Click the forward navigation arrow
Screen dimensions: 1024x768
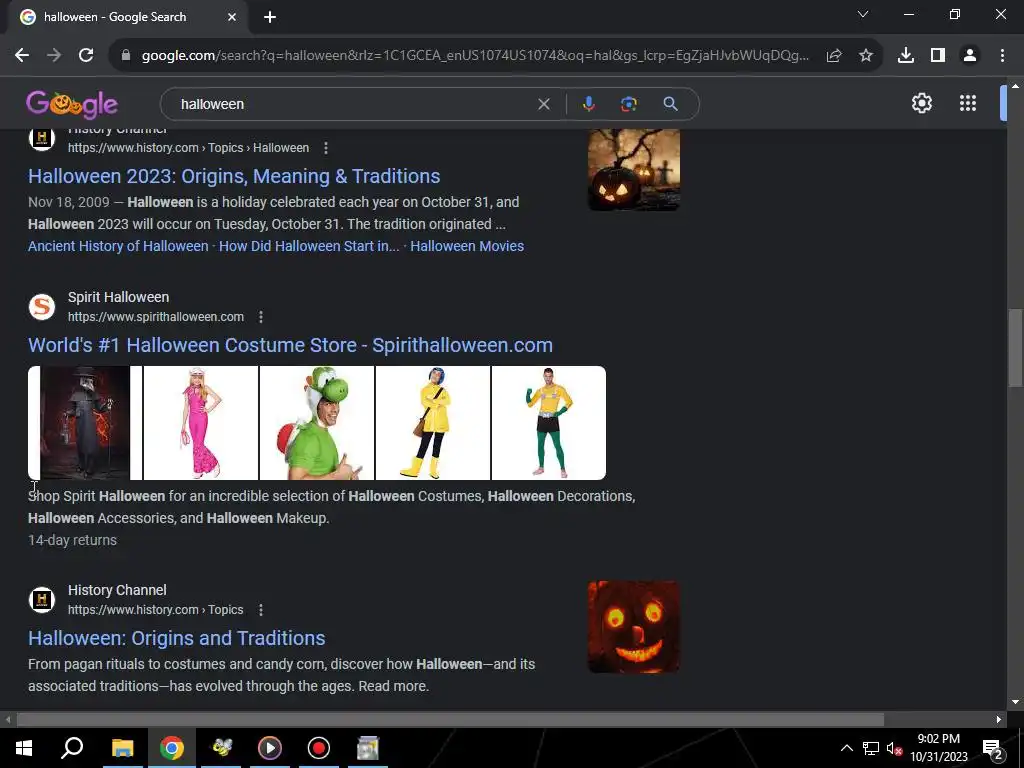pyautogui.click(x=54, y=56)
